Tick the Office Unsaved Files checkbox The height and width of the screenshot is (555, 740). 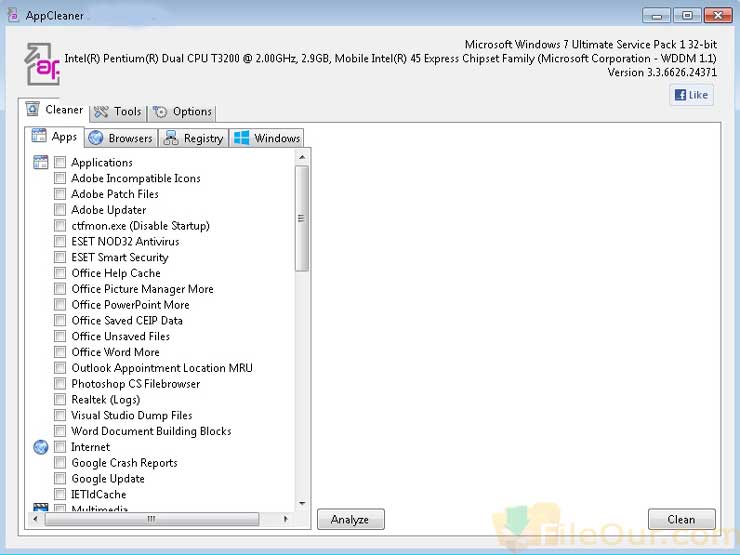[x=60, y=336]
